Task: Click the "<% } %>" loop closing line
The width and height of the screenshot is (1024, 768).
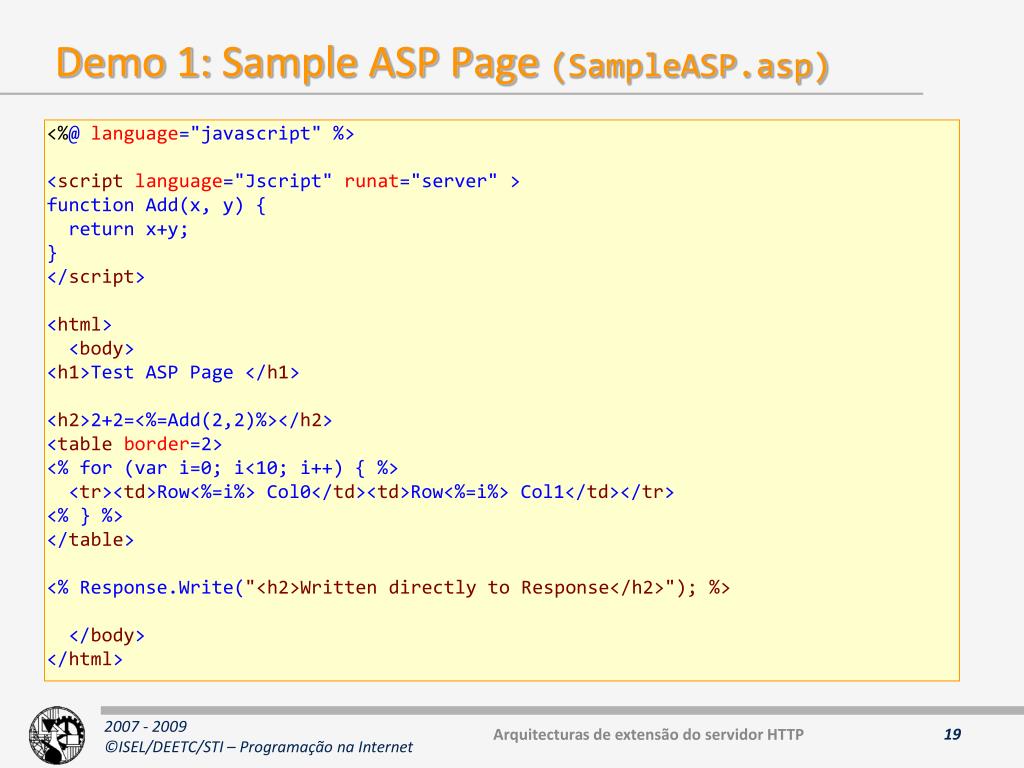Action: pos(85,516)
